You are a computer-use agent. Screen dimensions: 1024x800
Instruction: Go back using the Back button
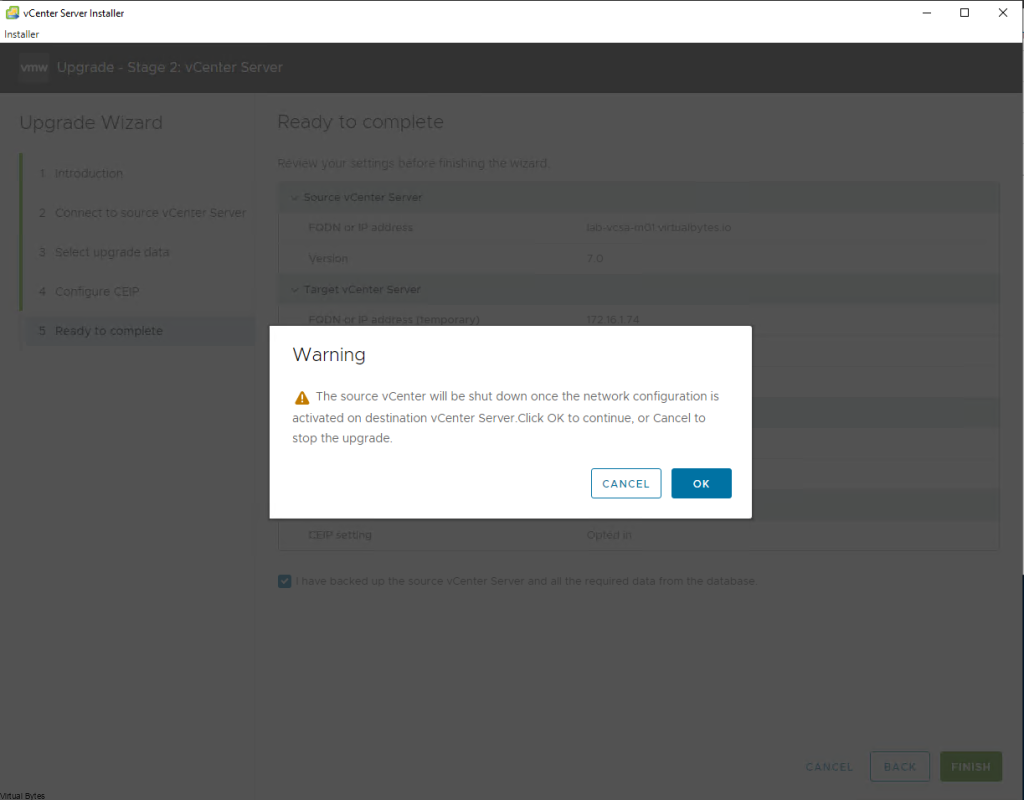[899, 767]
